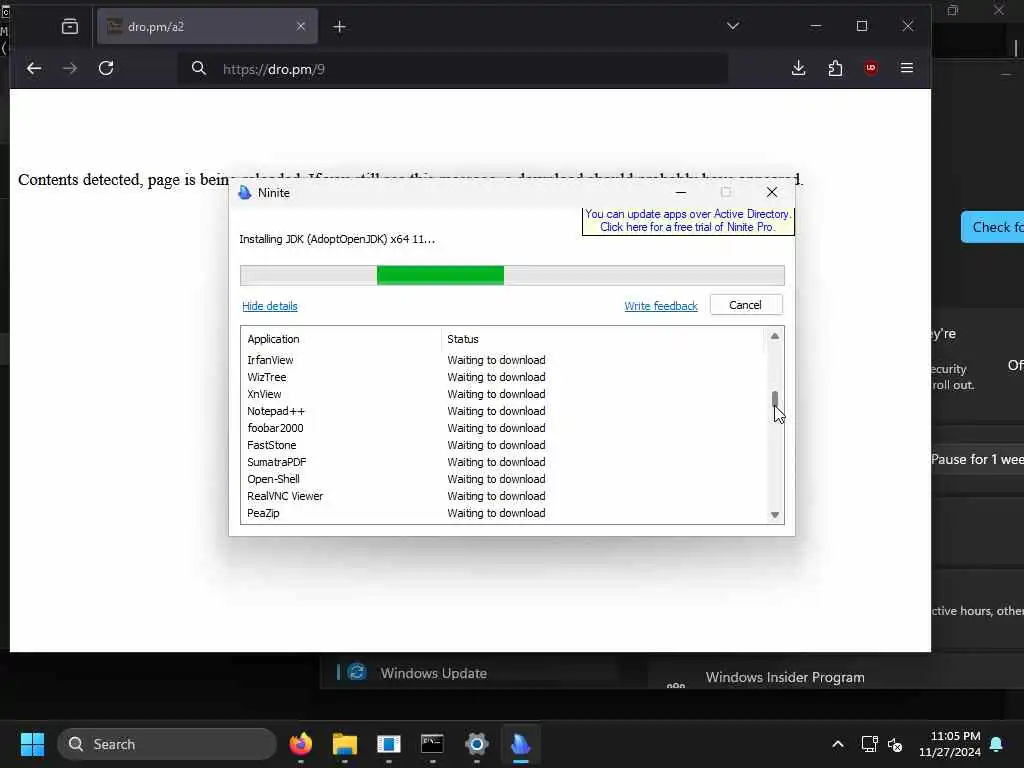
Task: Open File Explorer from the taskbar
Action: point(344,744)
